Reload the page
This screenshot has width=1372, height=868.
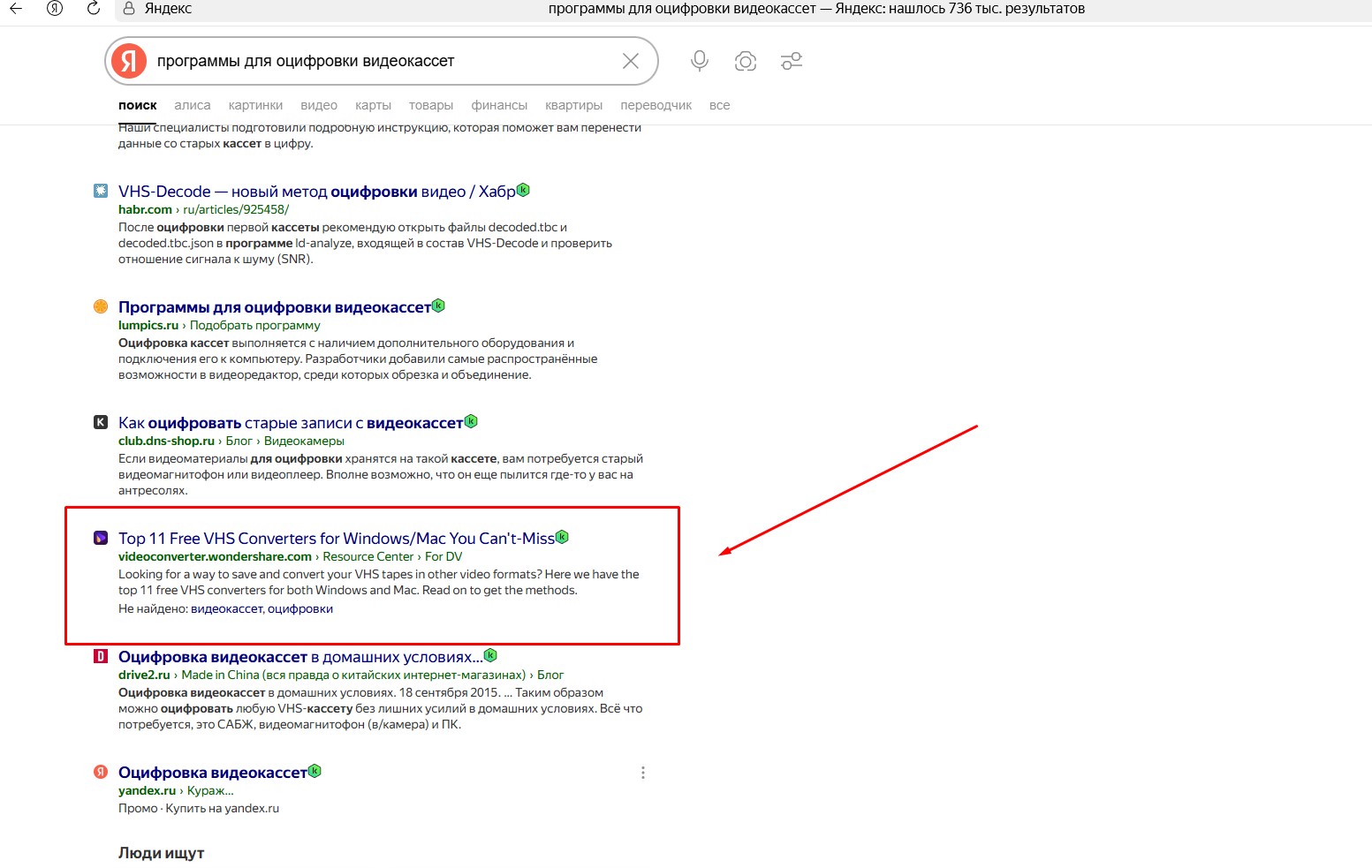[94, 9]
